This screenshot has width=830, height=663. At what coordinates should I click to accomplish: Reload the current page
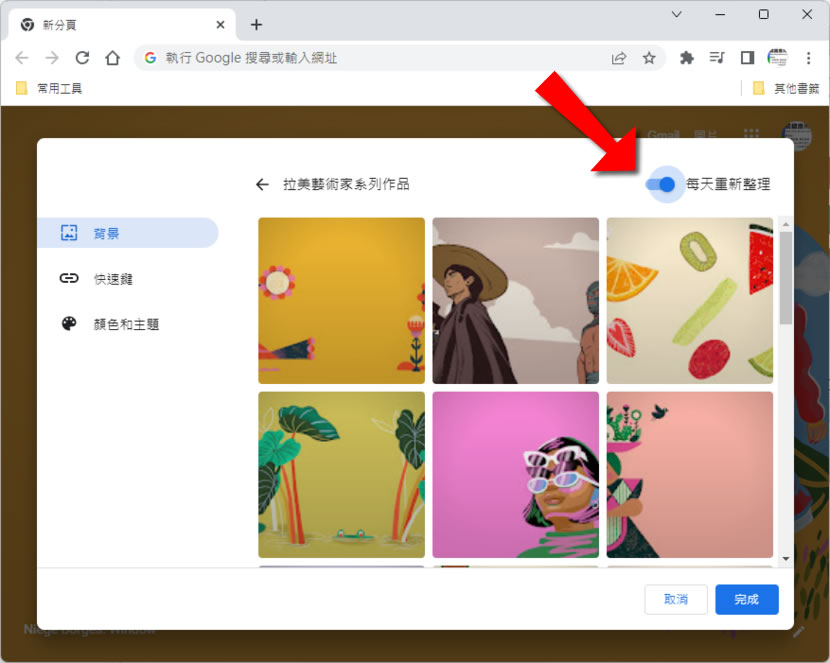(x=82, y=58)
